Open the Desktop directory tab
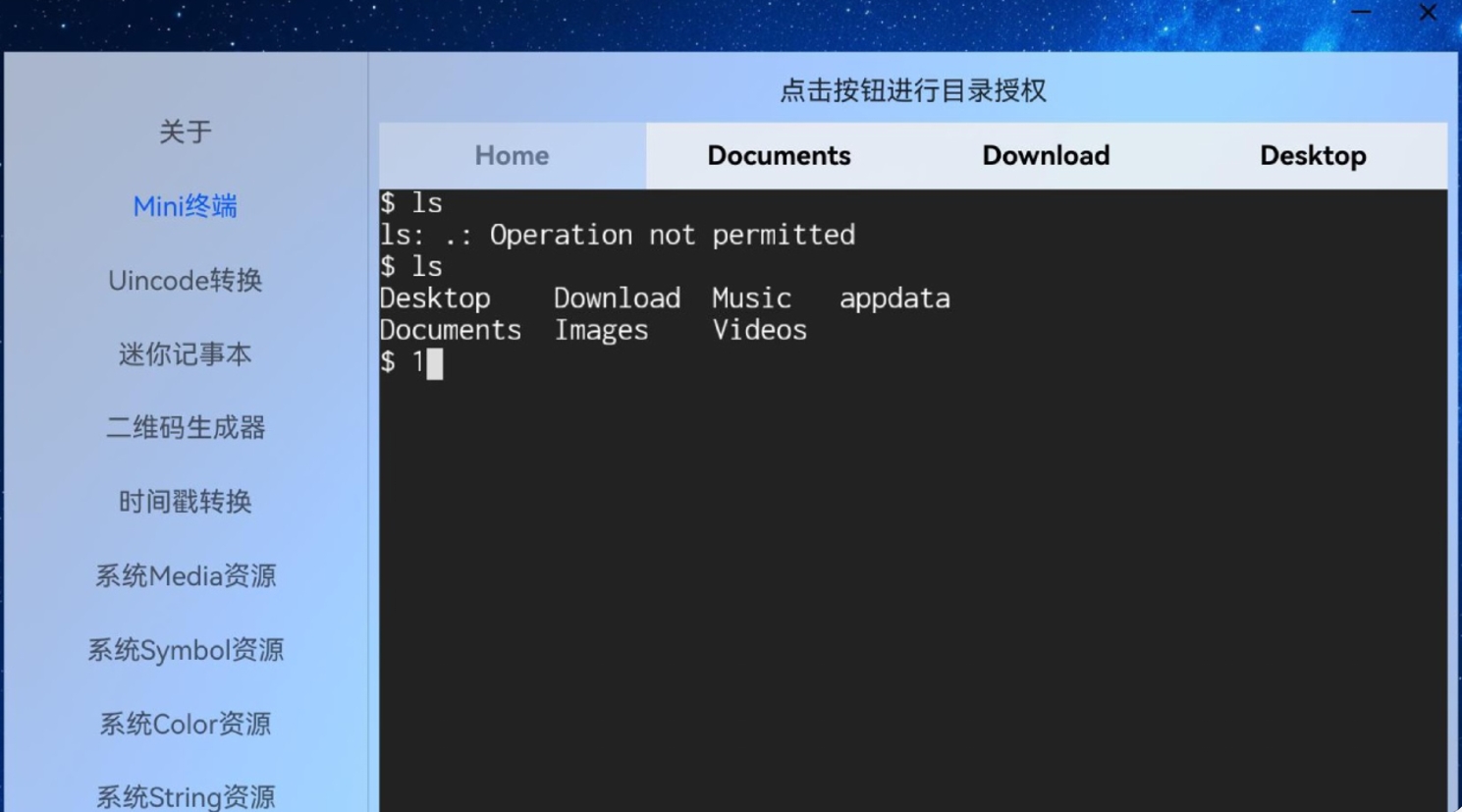The height and width of the screenshot is (812, 1462). click(x=1312, y=155)
